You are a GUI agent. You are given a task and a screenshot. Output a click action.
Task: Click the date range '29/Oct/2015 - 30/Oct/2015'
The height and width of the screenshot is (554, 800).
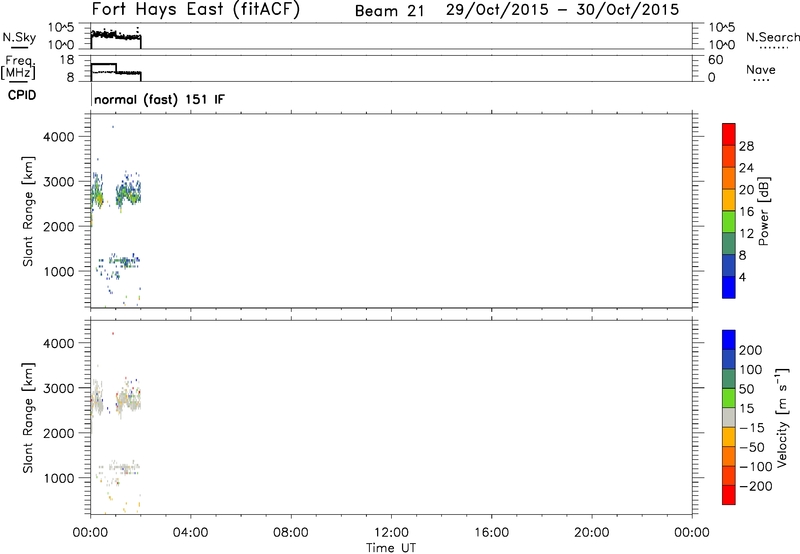(562, 10)
